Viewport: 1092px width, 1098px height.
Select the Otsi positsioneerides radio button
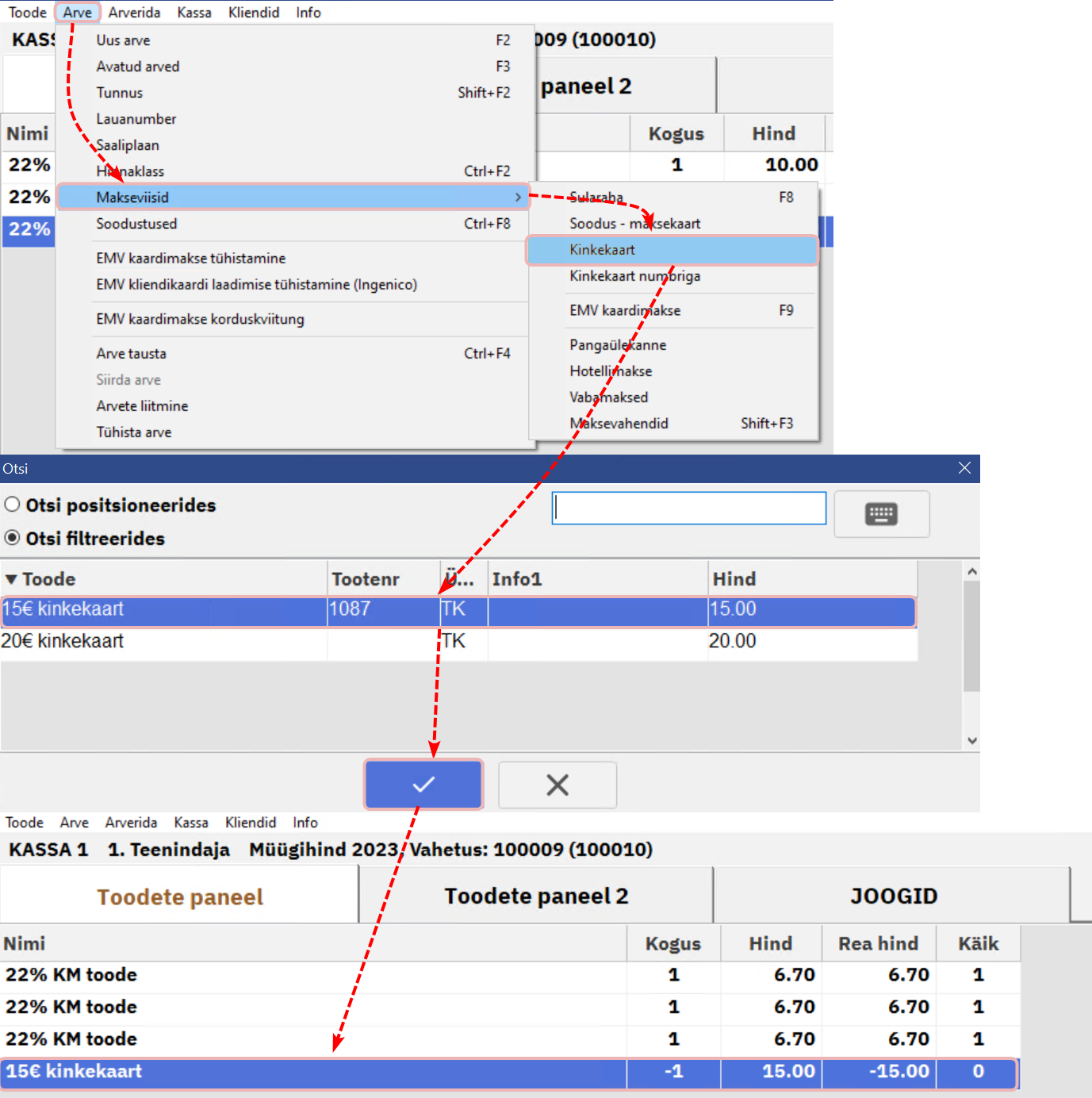click(x=13, y=505)
